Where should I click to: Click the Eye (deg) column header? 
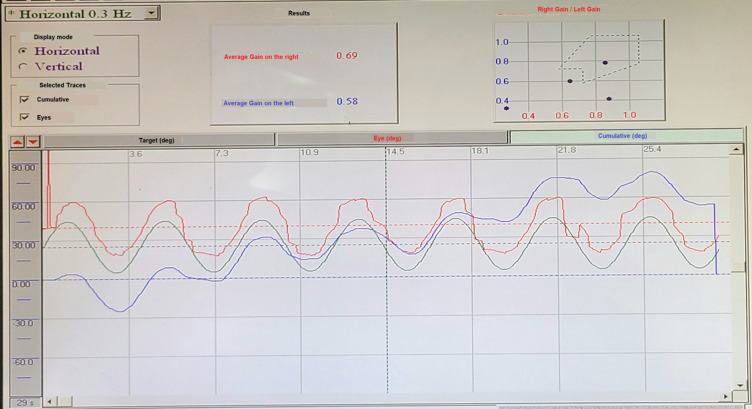pos(388,139)
